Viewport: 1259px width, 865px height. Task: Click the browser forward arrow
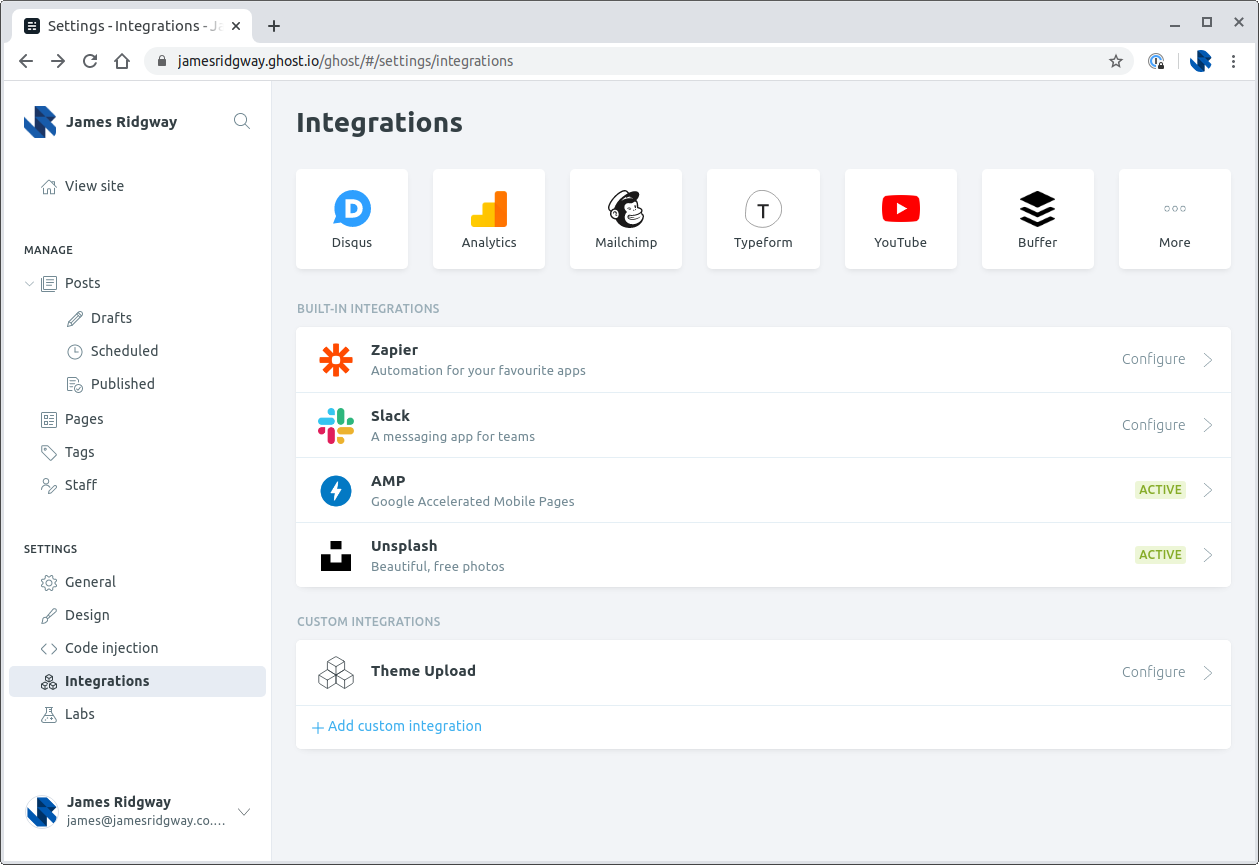[x=58, y=61]
